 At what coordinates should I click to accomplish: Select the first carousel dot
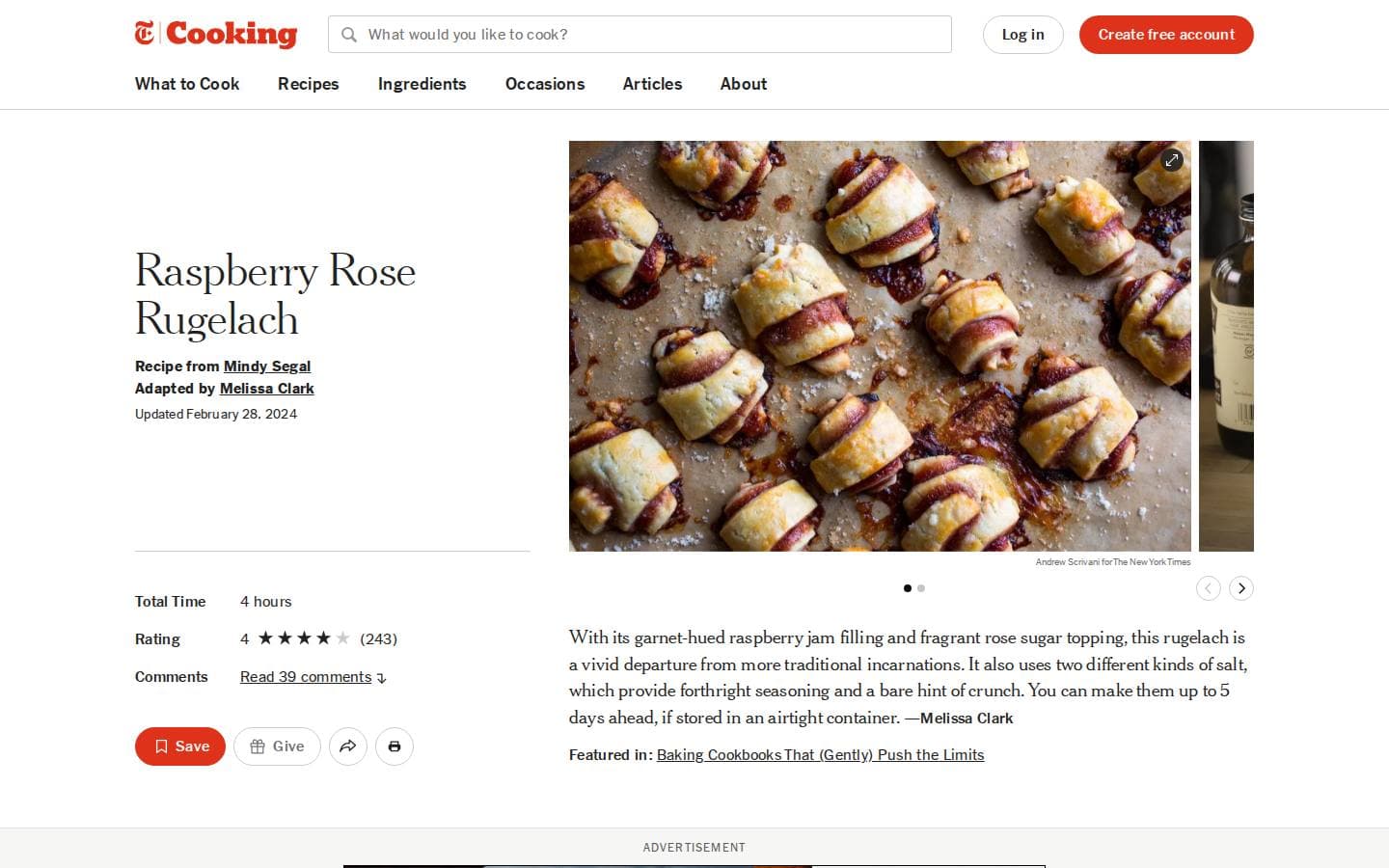pos(908,588)
